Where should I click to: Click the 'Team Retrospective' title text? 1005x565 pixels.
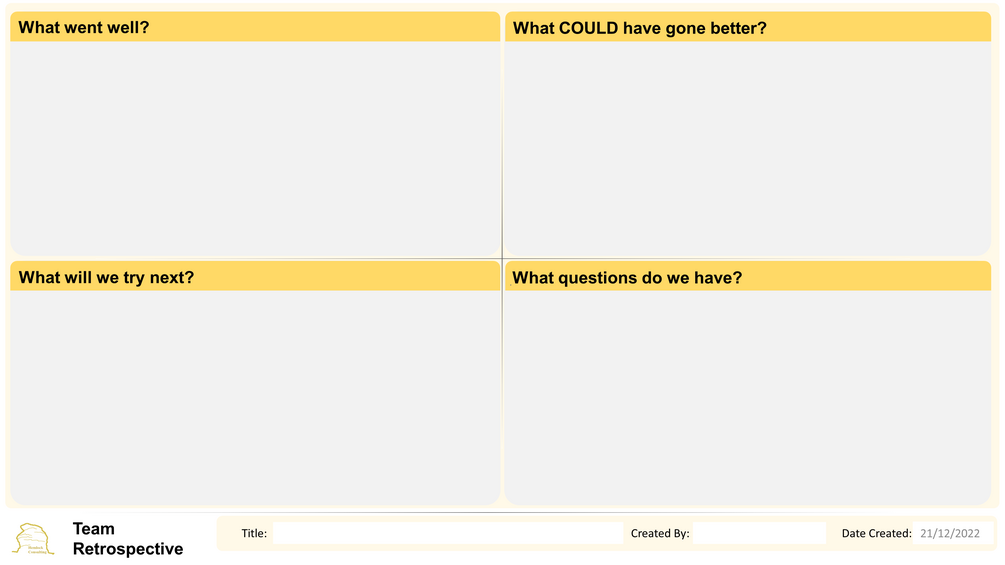(x=127, y=539)
